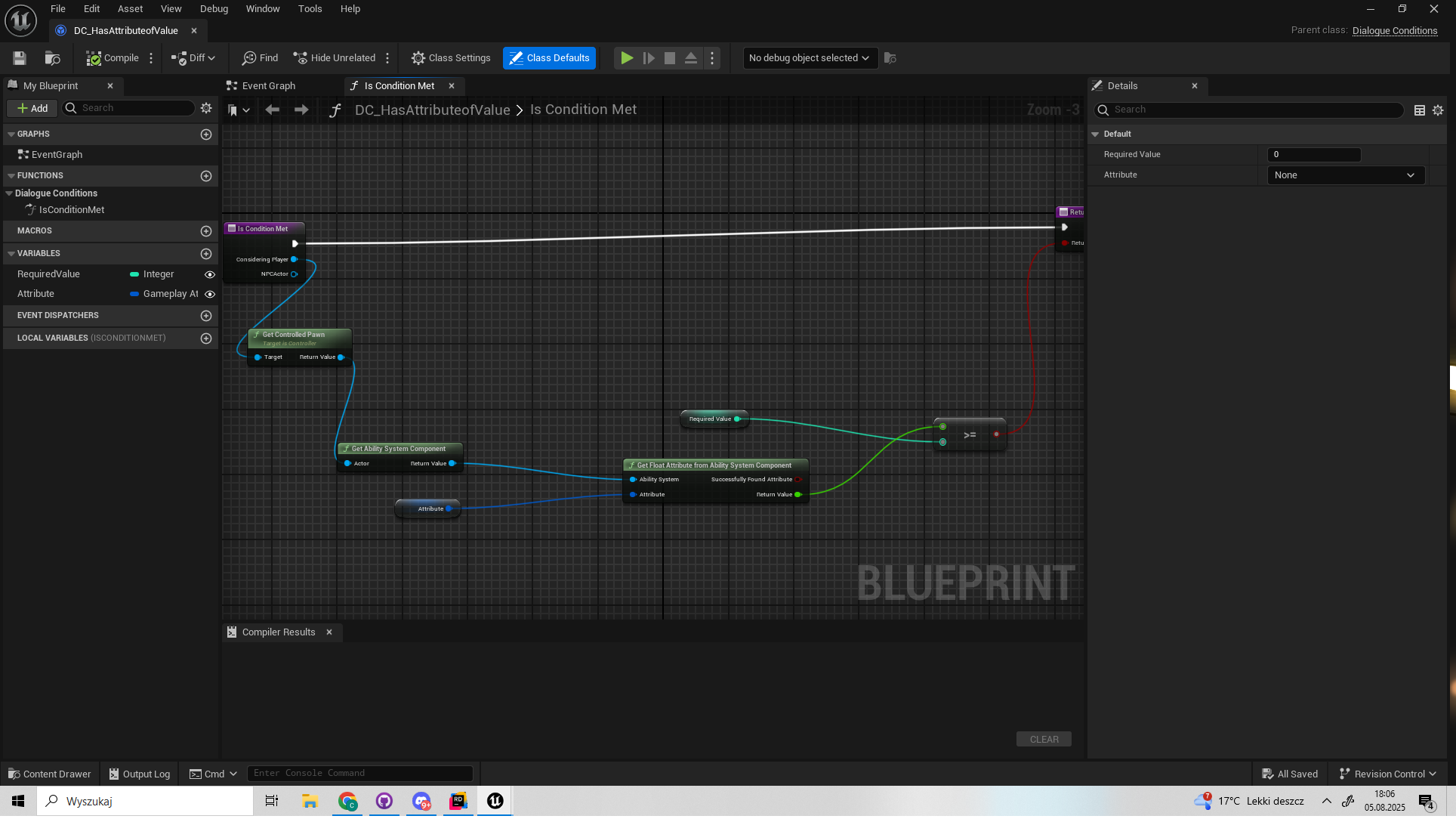Click CLEAR compiler results button
Image resolution: width=1456 pixels, height=819 pixels.
click(x=1044, y=740)
